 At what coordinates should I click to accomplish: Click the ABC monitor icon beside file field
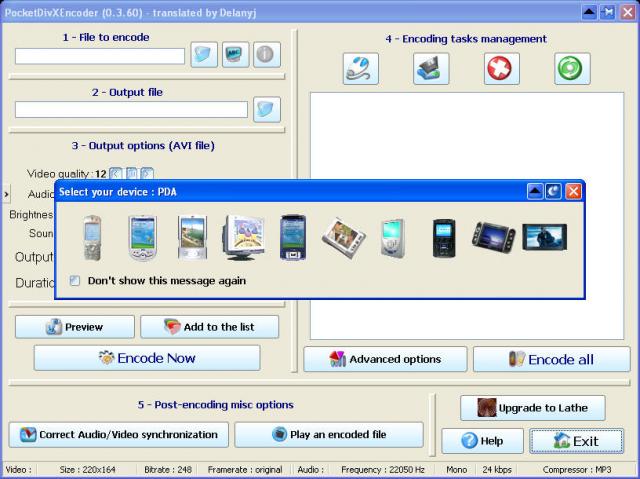click(236, 54)
